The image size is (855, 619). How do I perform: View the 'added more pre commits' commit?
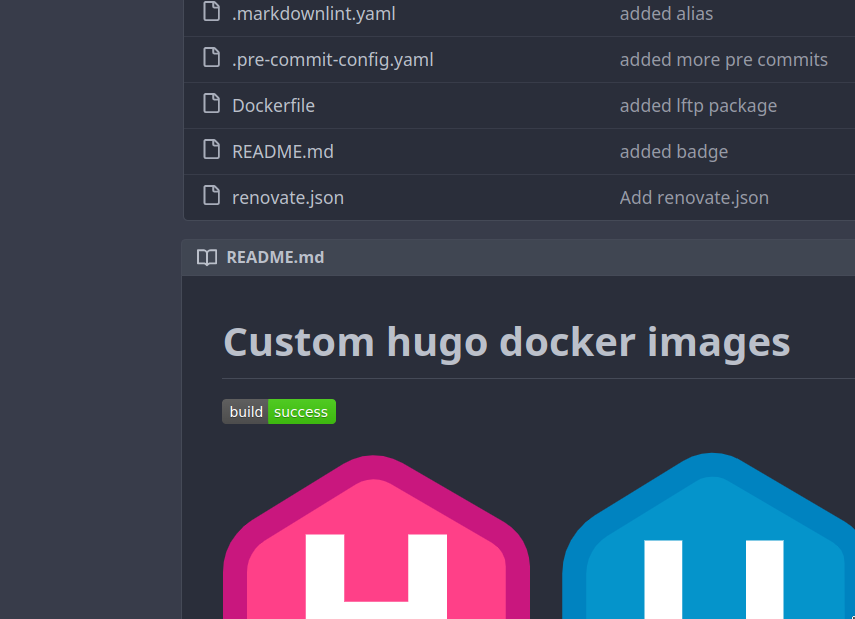click(723, 60)
